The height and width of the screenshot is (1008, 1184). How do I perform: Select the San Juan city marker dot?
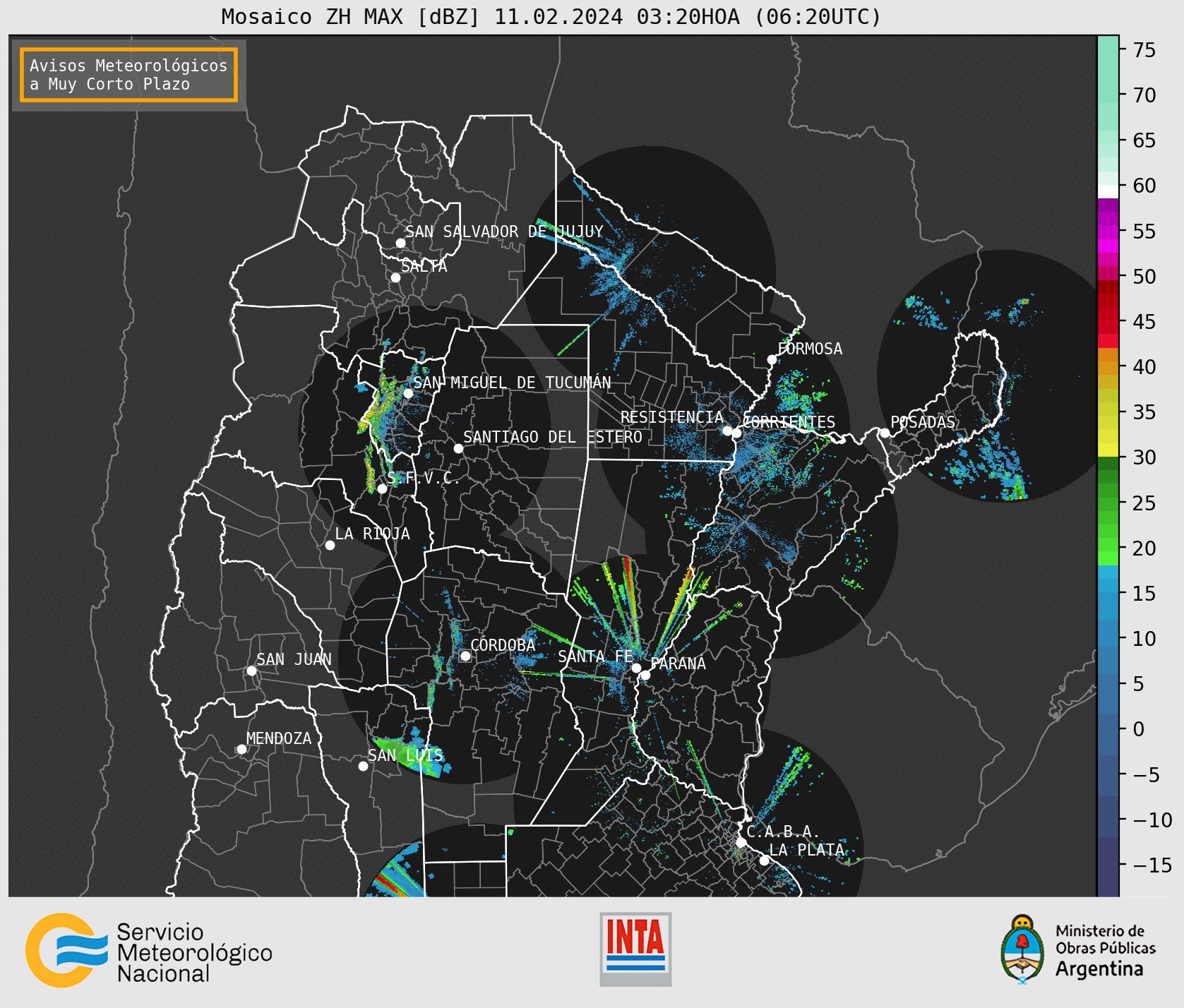(251, 671)
